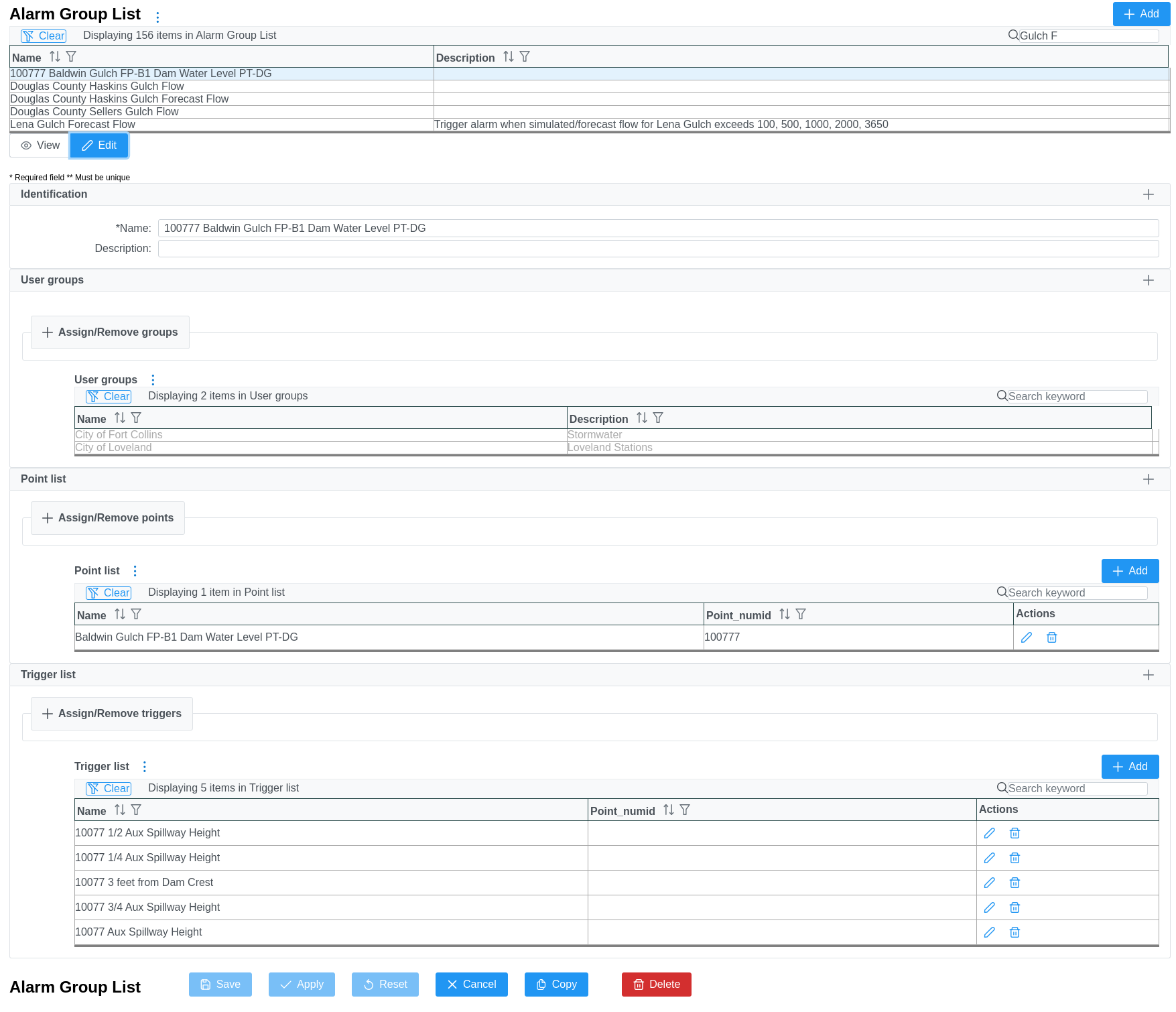
Task: Switch to View mode
Action: click(40, 145)
